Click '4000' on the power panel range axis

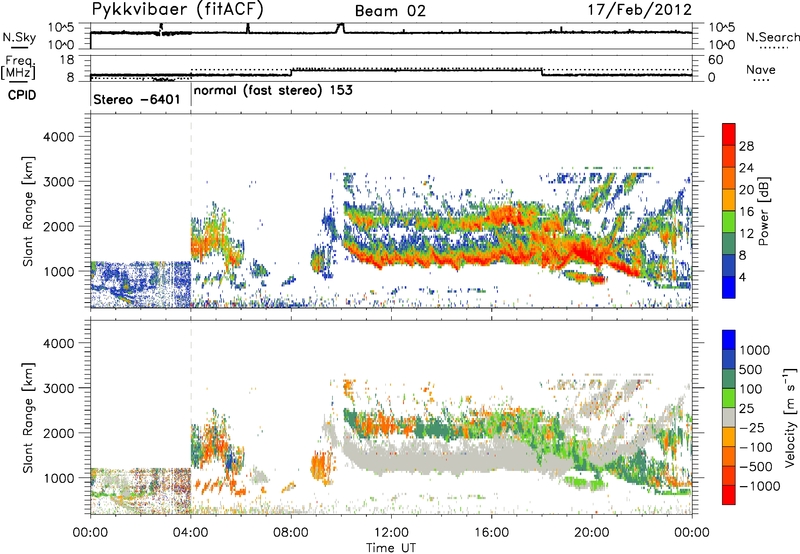click(58, 137)
